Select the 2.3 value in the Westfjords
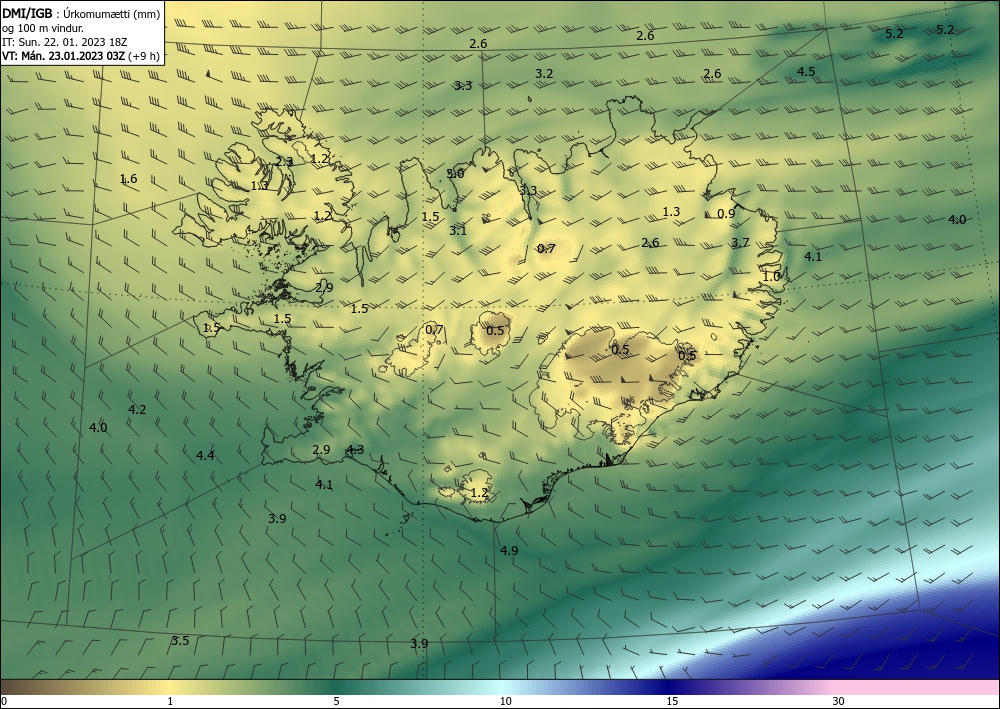The height and width of the screenshot is (709, 1000). [x=284, y=162]
